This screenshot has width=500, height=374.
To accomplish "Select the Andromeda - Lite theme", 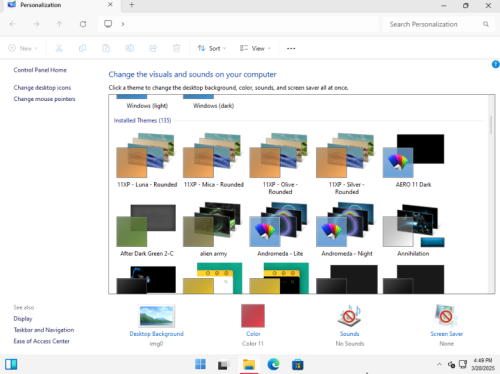I will [280, 230].
